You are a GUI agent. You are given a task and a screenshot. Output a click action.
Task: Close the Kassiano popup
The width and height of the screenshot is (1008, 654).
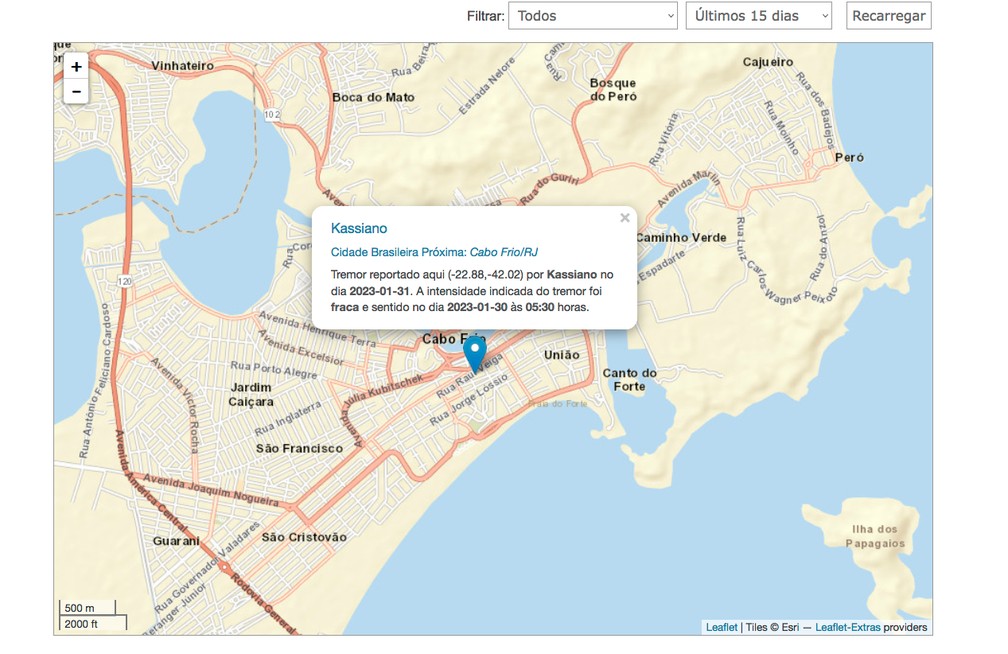point(624,218)
